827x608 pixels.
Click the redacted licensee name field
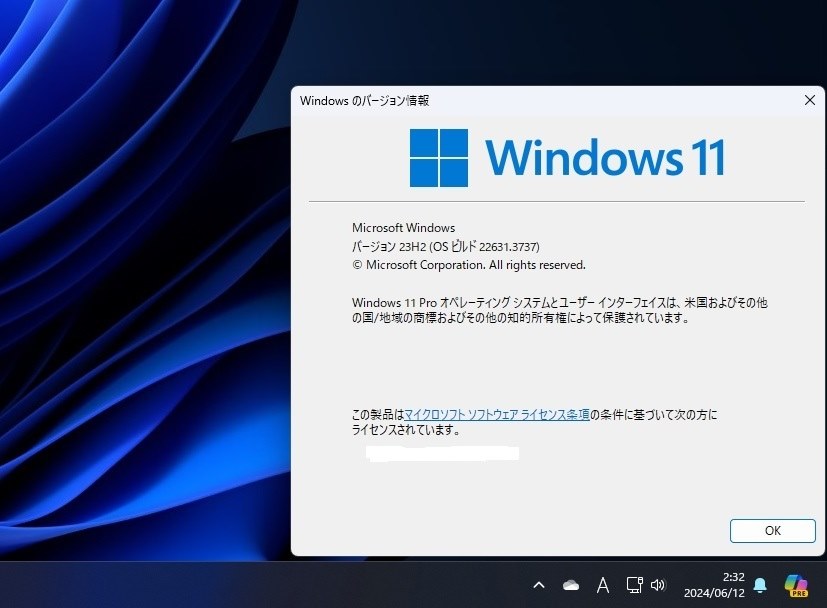pos(443,453)
